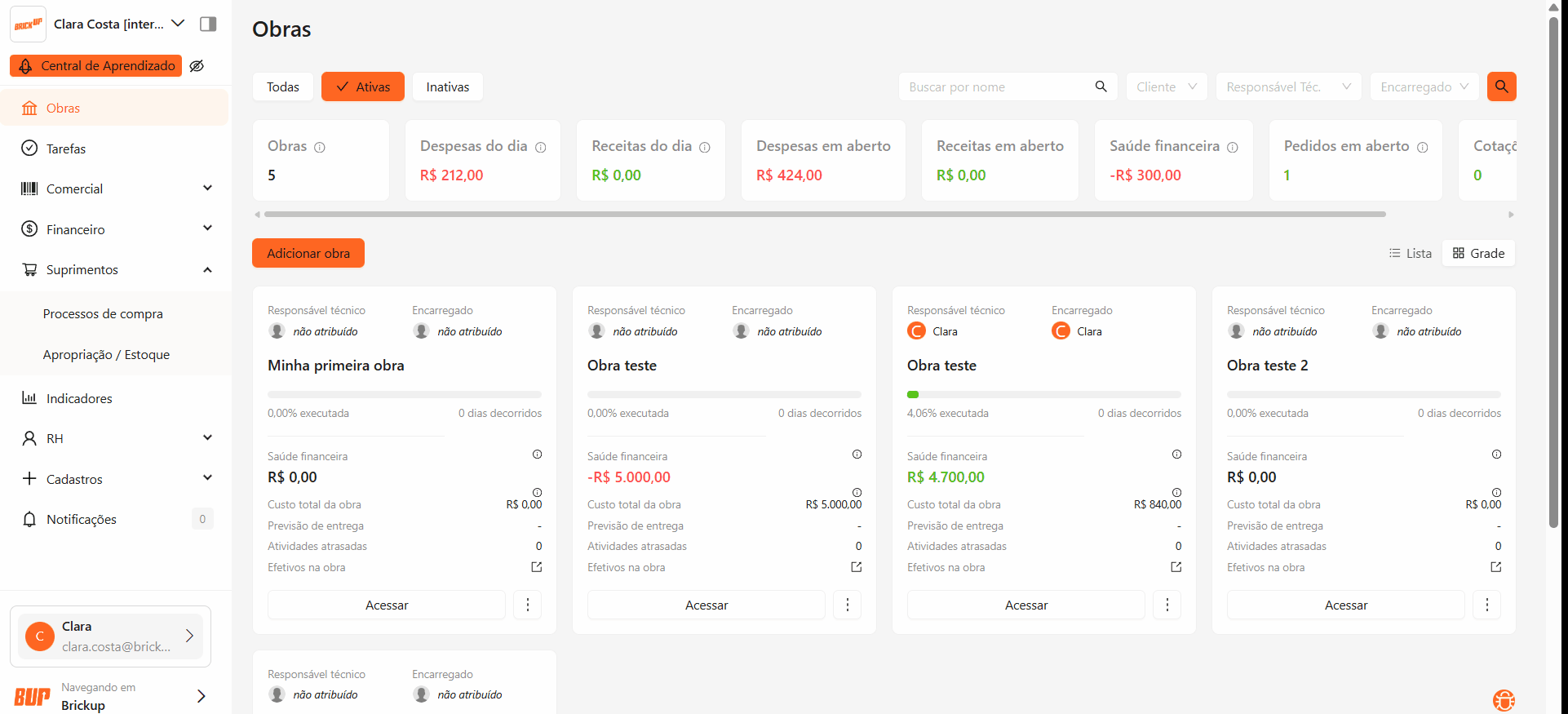The width and height of the screenshot is (1568, 714).
Task: Click the Adicionar obra button
Action: [308, 254]
